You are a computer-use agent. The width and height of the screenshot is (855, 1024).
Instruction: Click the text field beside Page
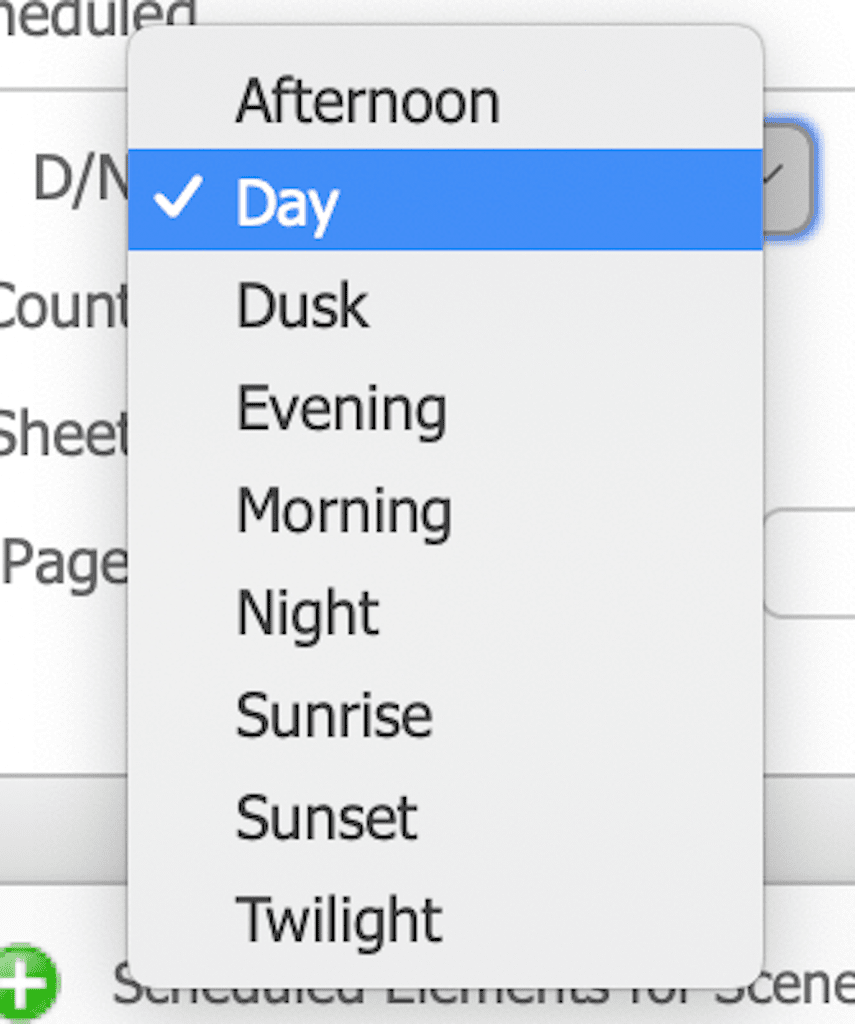tap(808, 562)
